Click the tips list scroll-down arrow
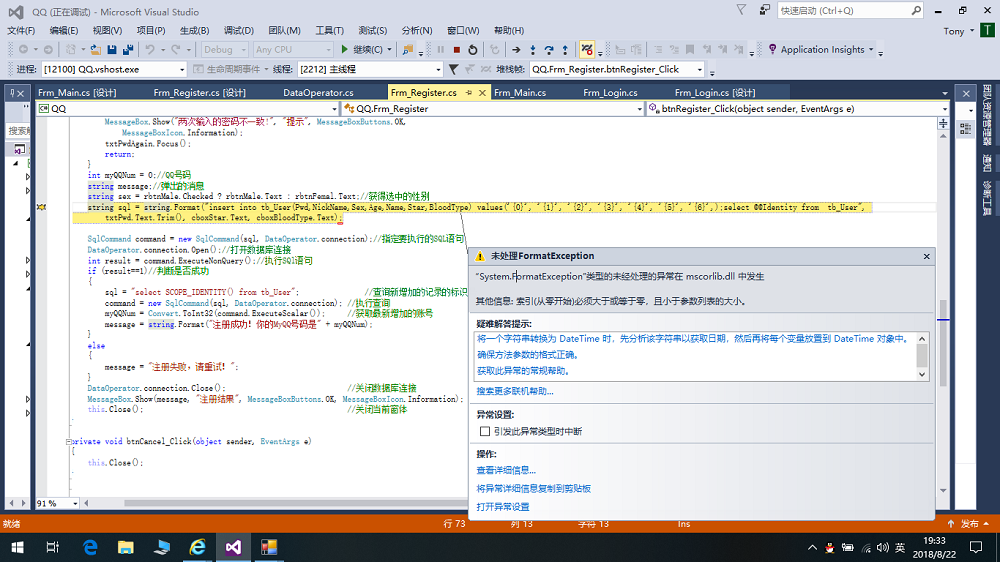1000x562 pixels. (x=922, y=374)
